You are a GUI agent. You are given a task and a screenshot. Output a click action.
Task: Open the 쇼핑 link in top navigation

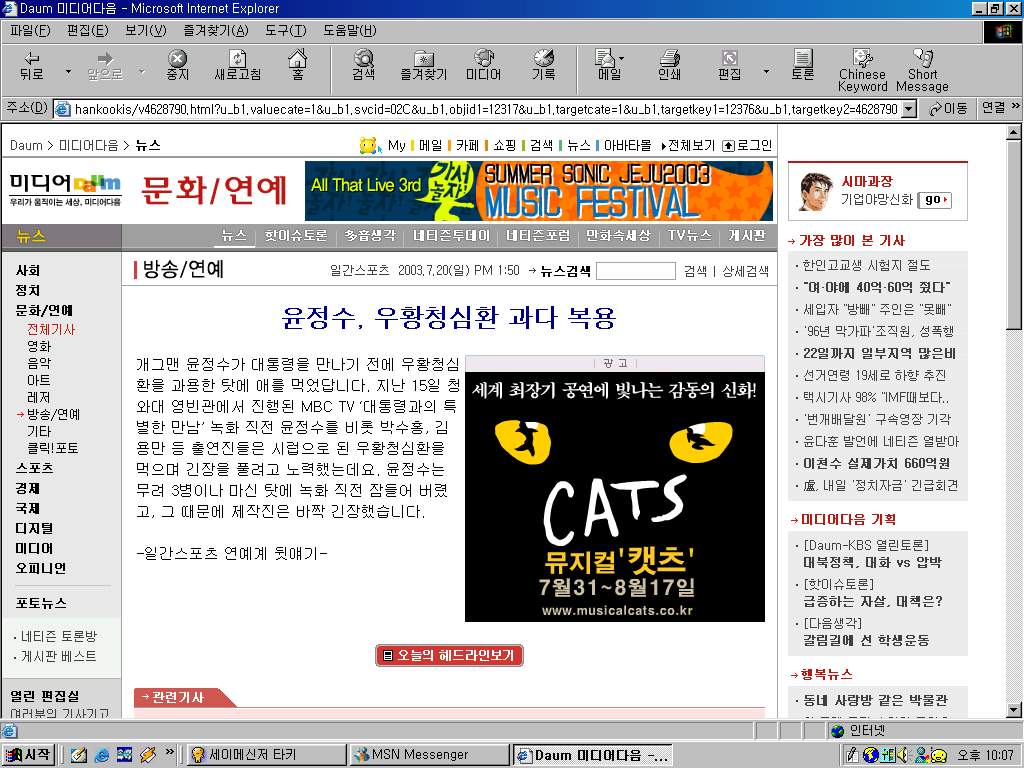tap(504, 145)
